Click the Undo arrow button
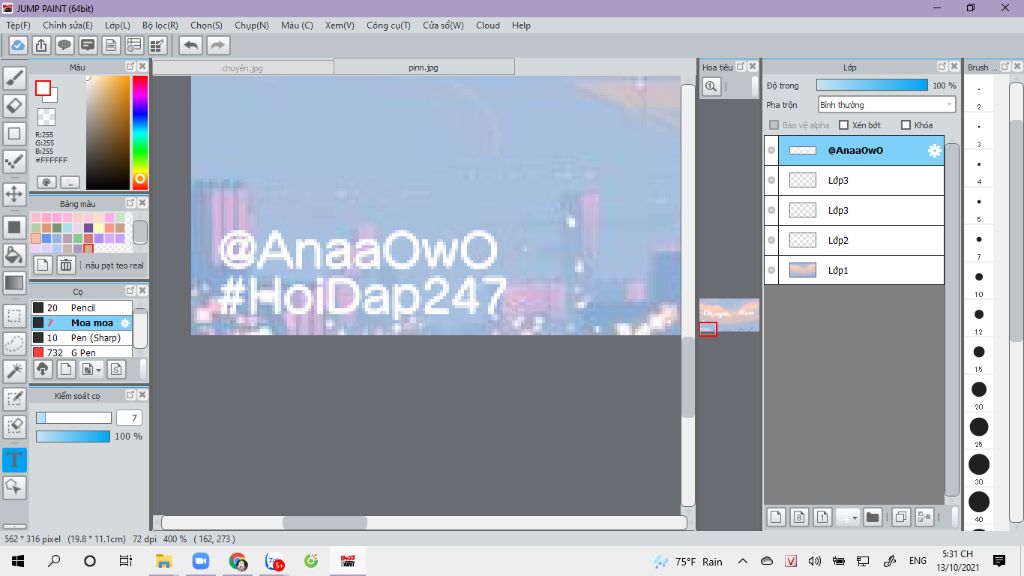 pos(191,45)
